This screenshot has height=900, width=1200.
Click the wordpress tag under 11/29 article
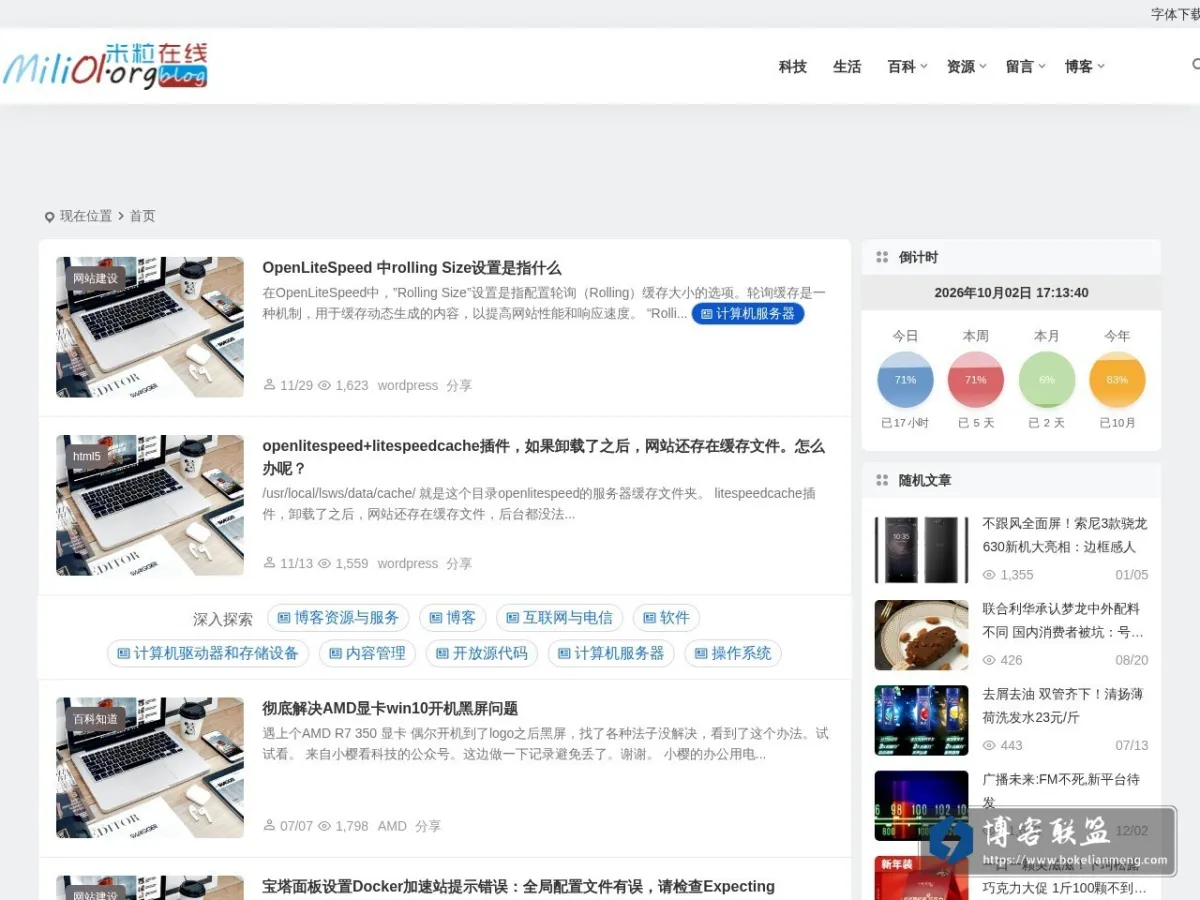(408, 385)
